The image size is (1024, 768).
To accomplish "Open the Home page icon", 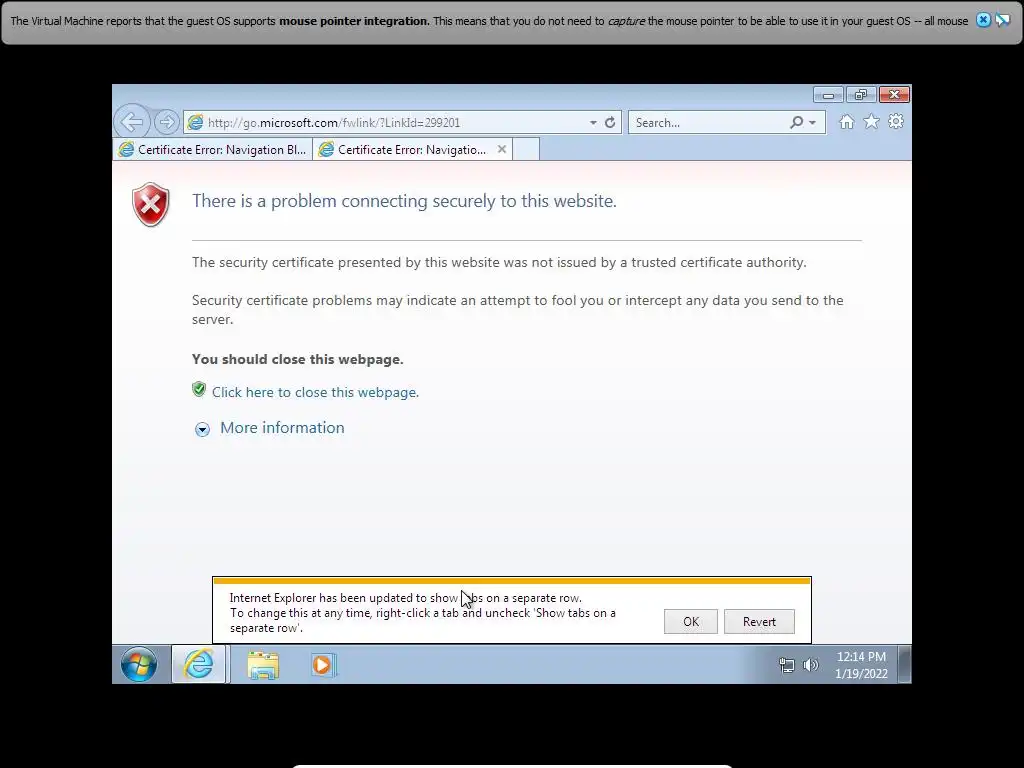I will click(x=846, y=122).
